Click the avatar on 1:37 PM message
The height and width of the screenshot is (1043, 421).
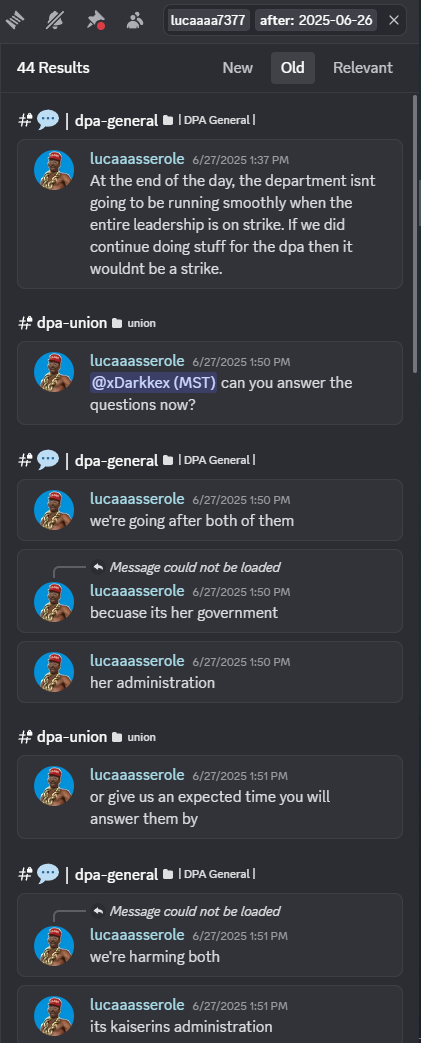point(54,170)
